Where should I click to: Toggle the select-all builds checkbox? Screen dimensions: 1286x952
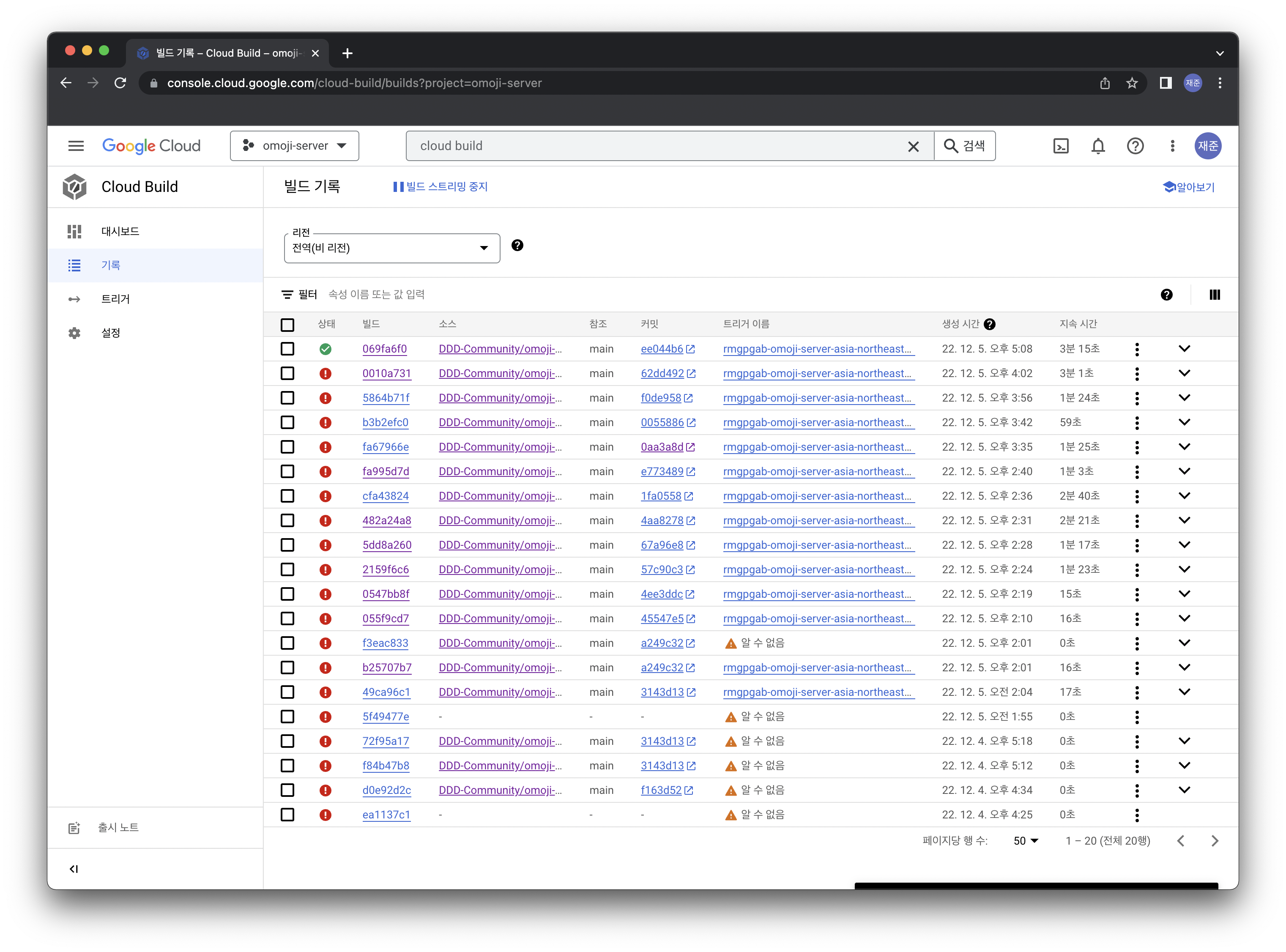point(287,324)
